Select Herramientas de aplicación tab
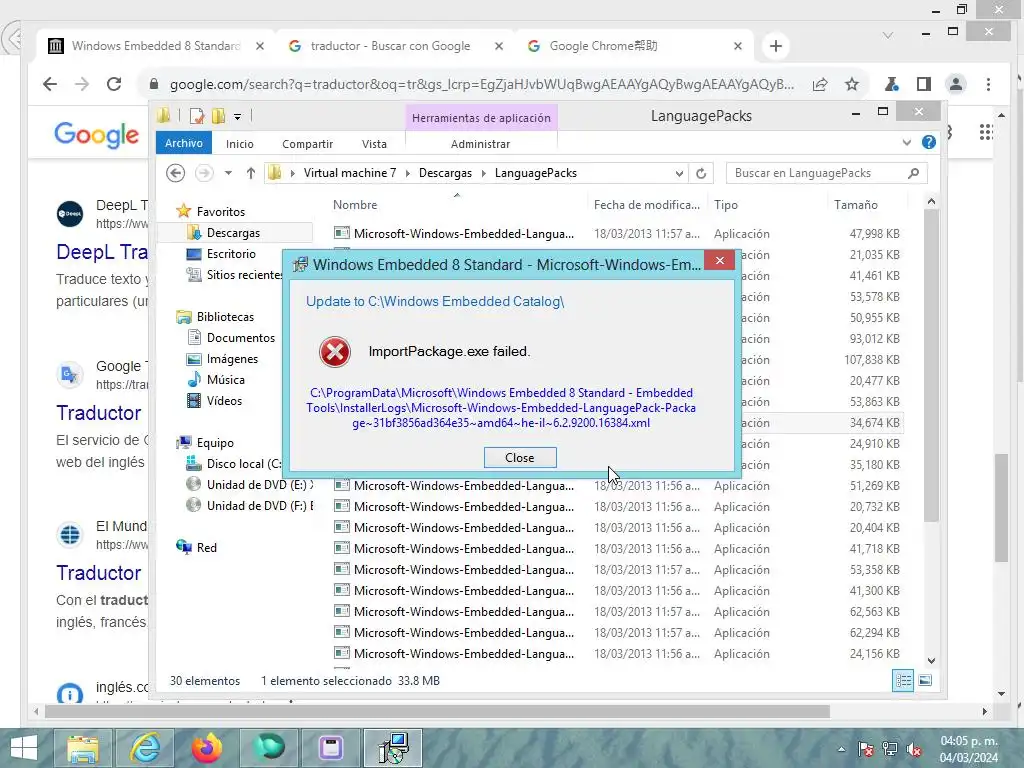Image resolution: width=1024 pixels, height=768 pixels. (x=481, y=118)
